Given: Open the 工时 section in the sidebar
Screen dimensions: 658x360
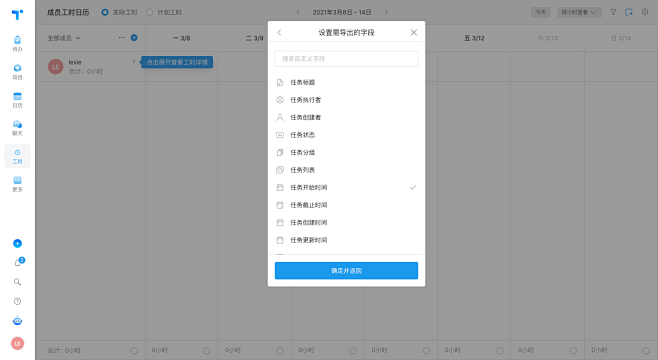Looking at the screenshot, I should tap(17, 156).
